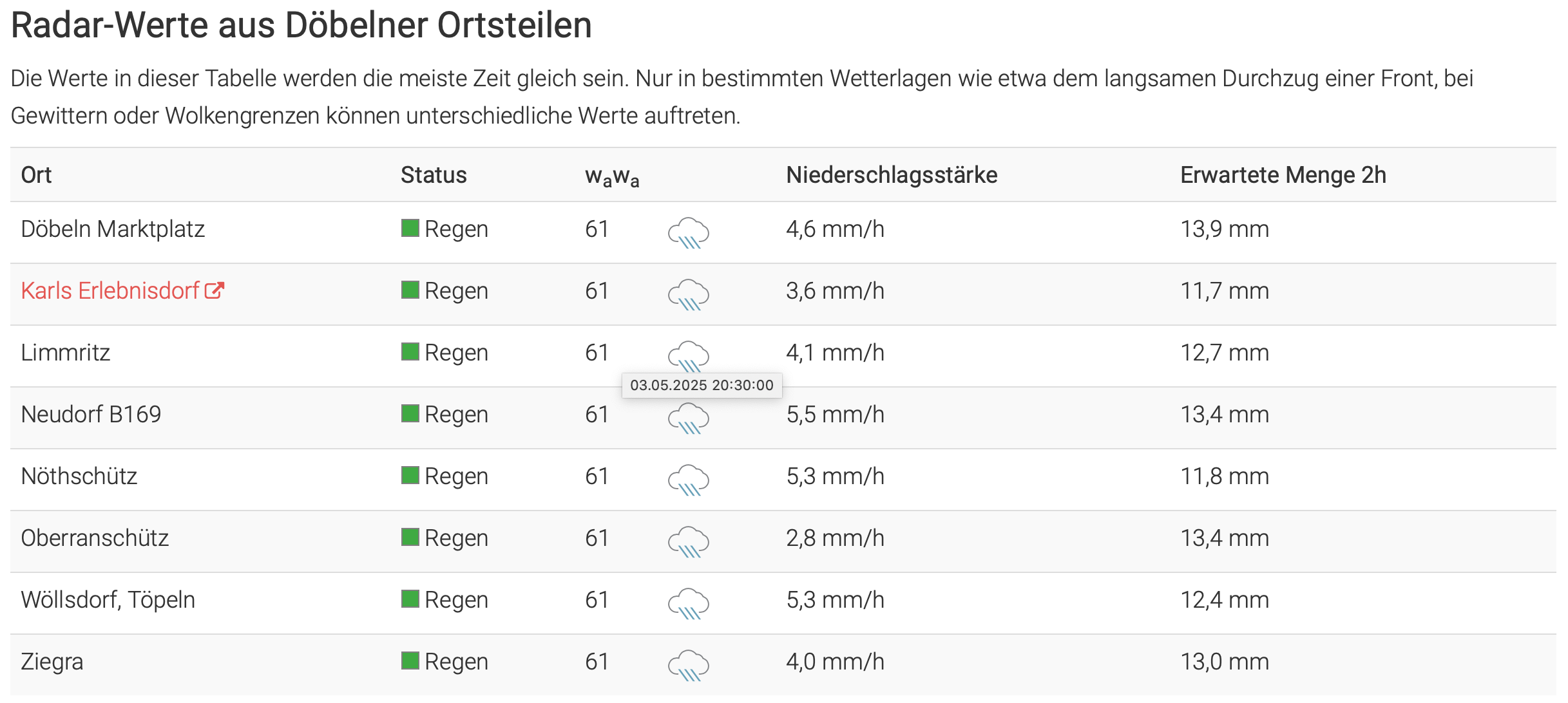Click the wawa column header
Screen dimensions: 1568x703
(612, 176)
